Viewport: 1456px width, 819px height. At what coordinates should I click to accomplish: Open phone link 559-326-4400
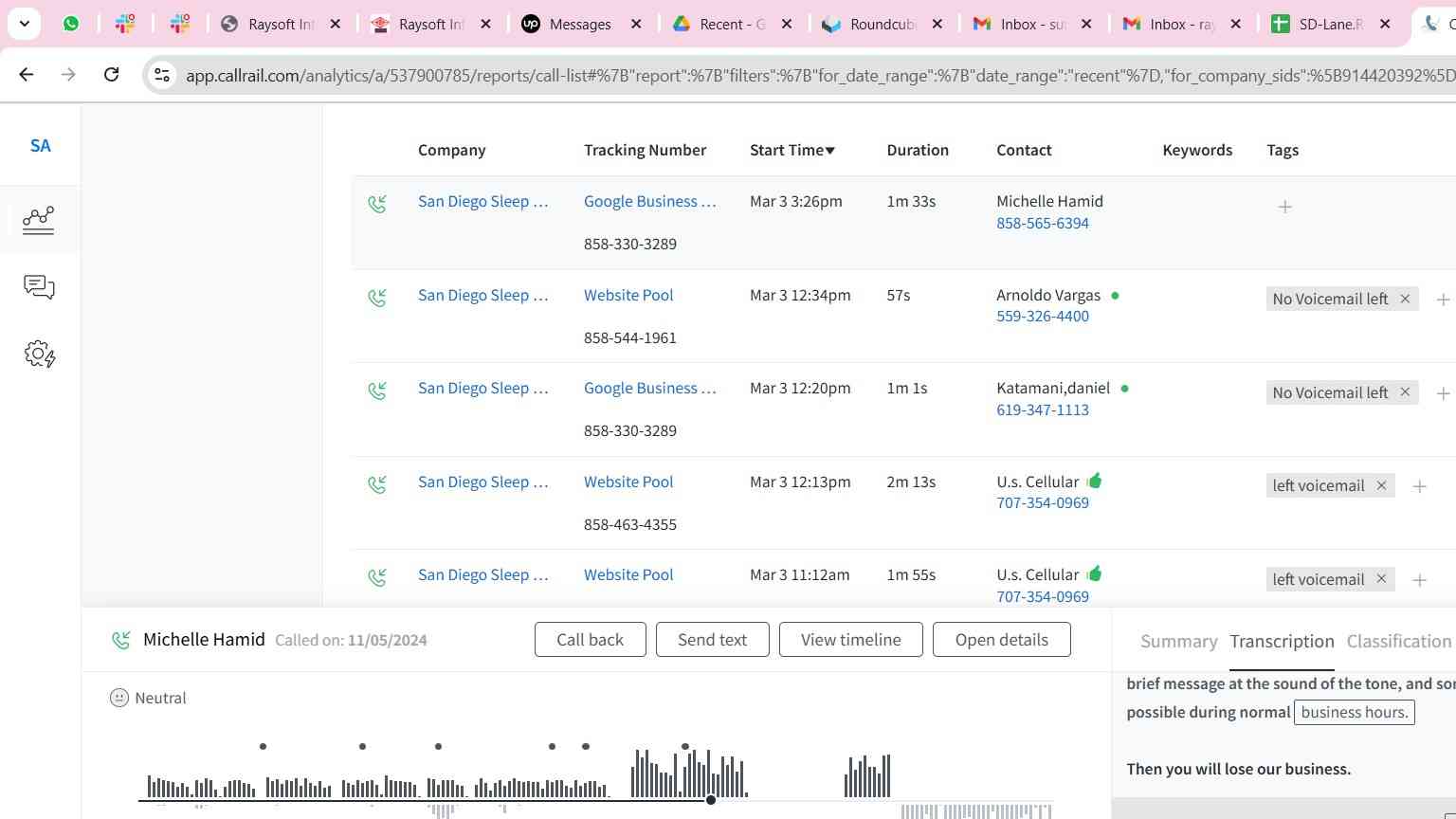(x=1043, y=317)
